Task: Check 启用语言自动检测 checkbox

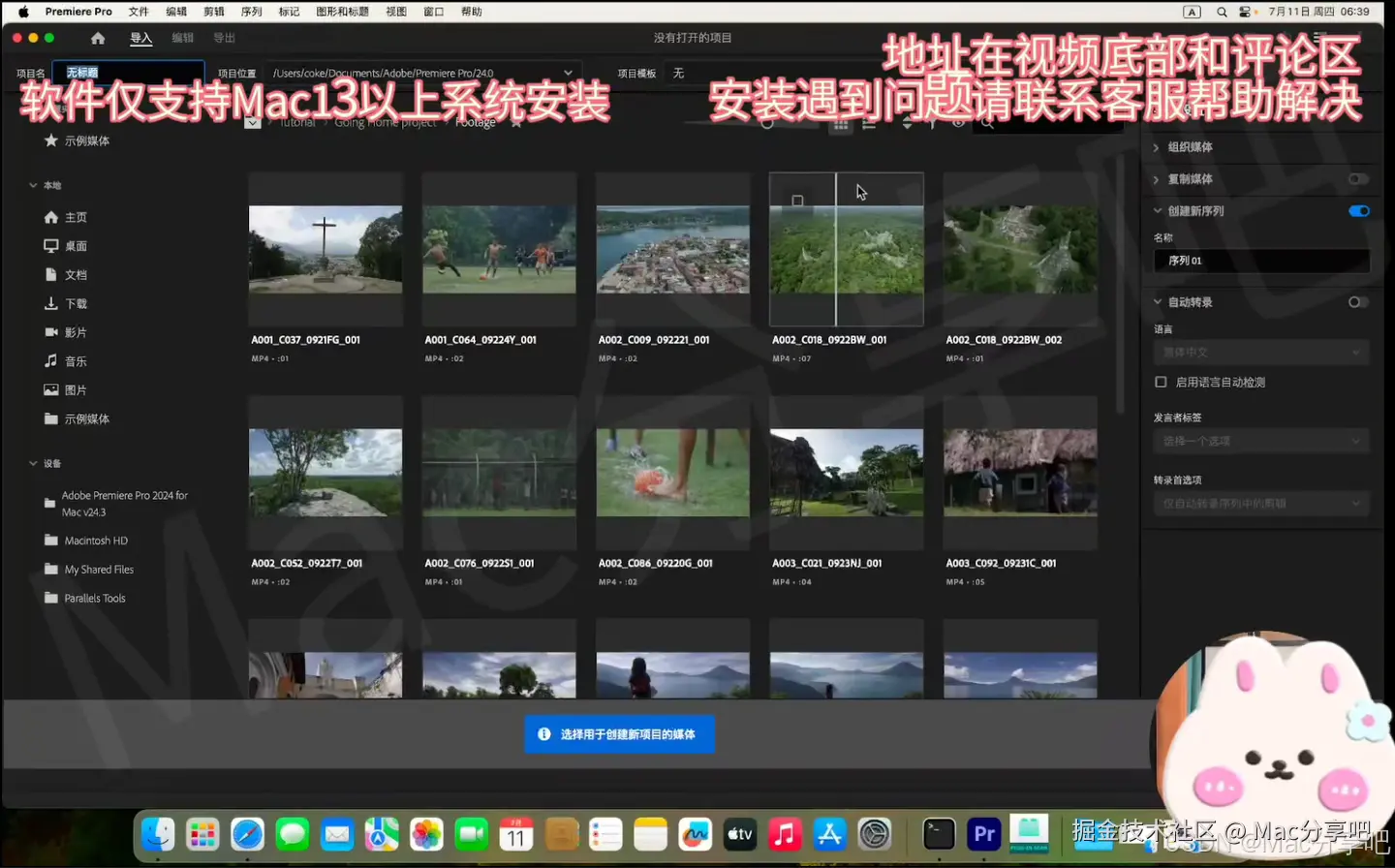Action: coord(1160,382)
